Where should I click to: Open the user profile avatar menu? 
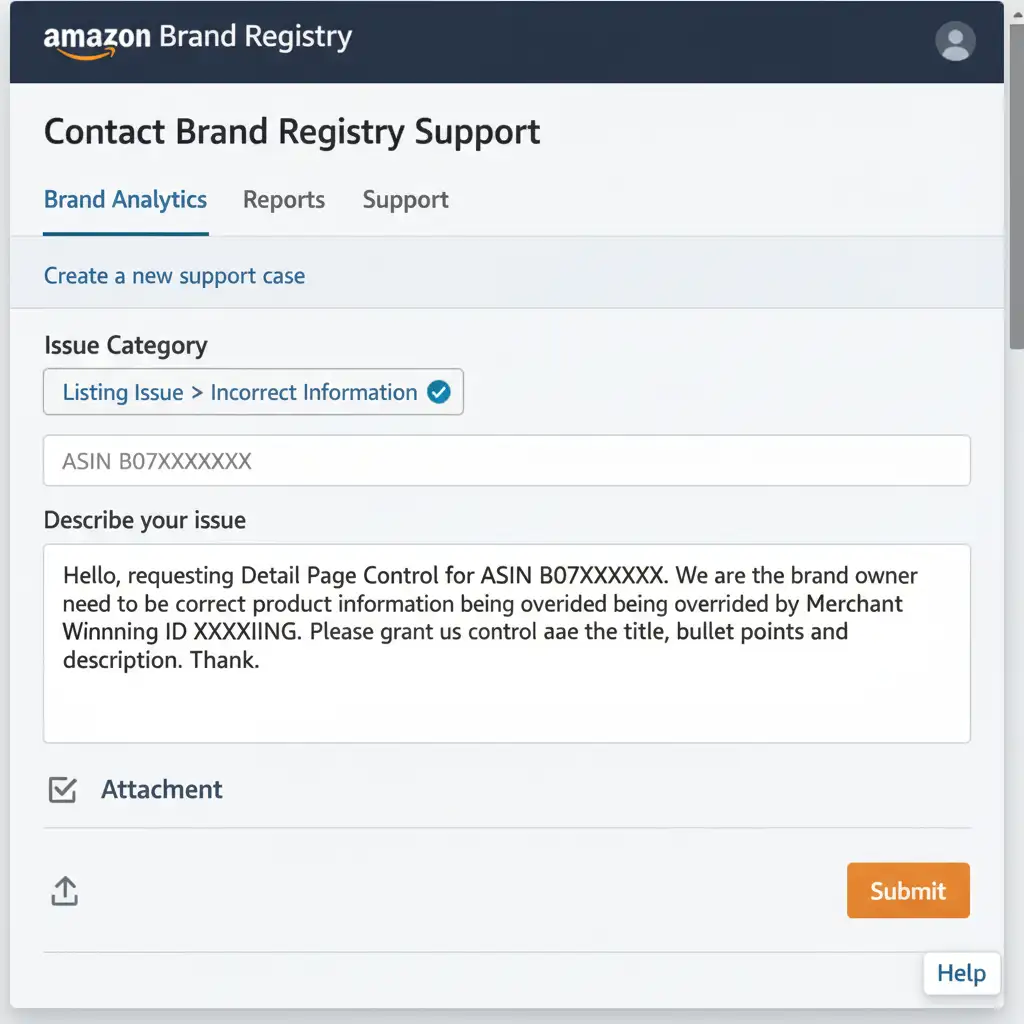coord(955,41)
